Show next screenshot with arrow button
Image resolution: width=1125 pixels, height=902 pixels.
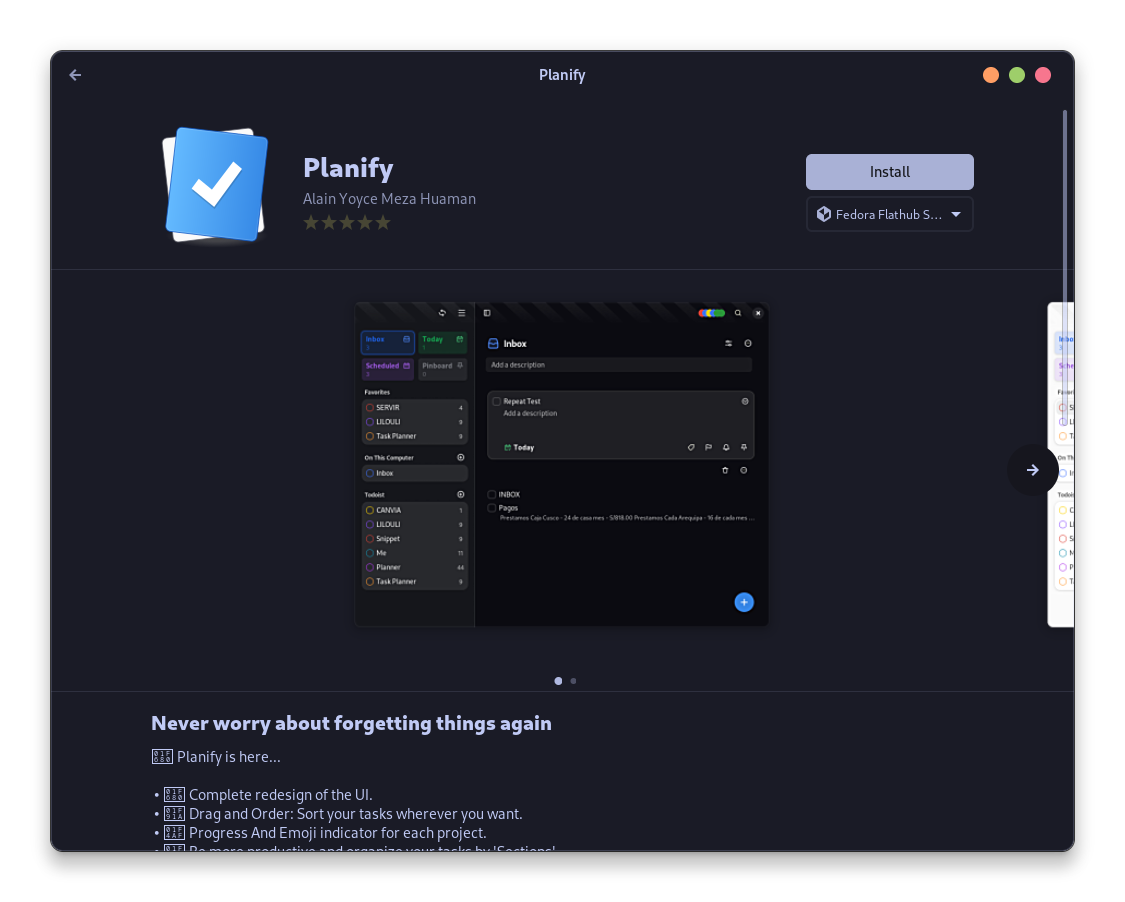pos(1032,470)
